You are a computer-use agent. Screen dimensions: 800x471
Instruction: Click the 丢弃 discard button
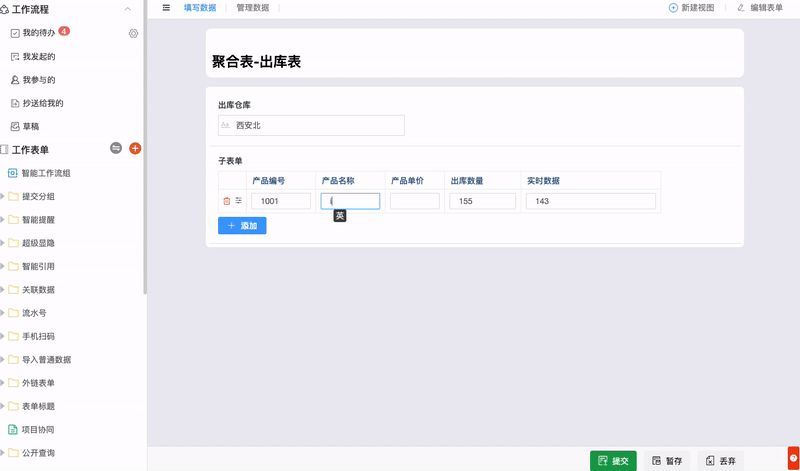click(720, 461)
